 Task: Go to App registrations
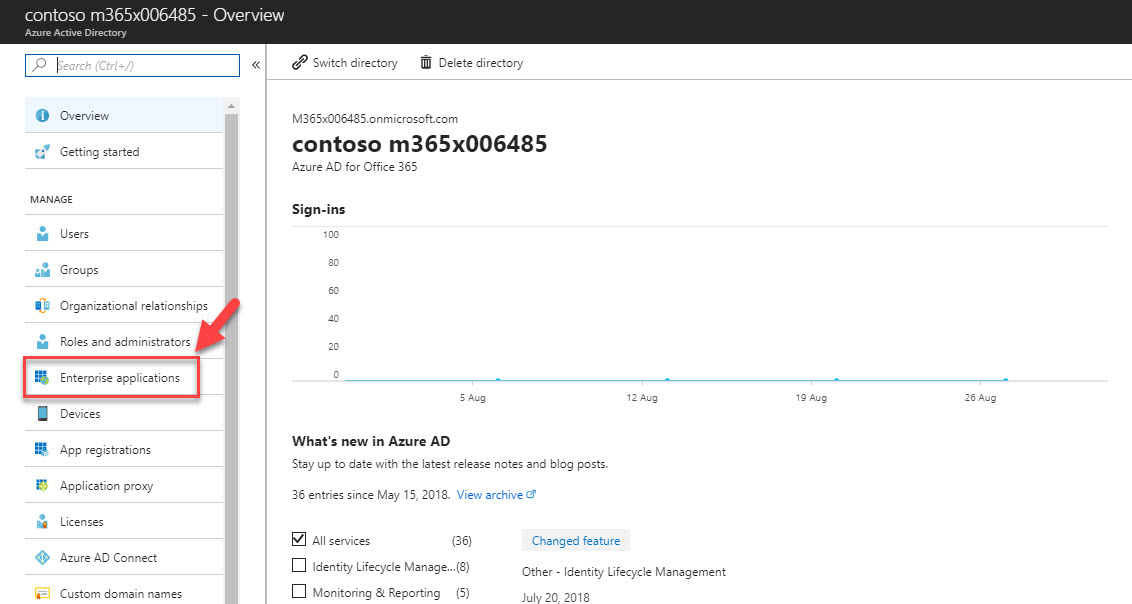[x=124, y=450]
